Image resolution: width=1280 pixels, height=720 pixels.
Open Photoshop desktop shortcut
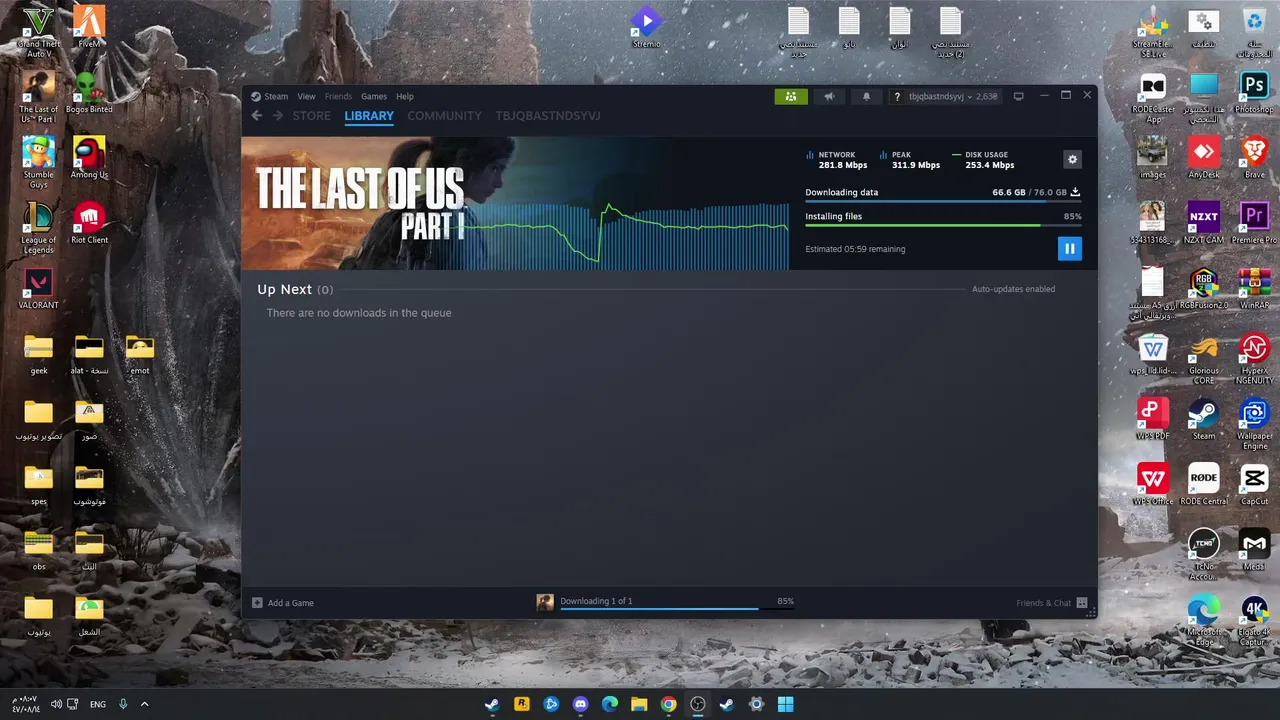point(1254,93)
